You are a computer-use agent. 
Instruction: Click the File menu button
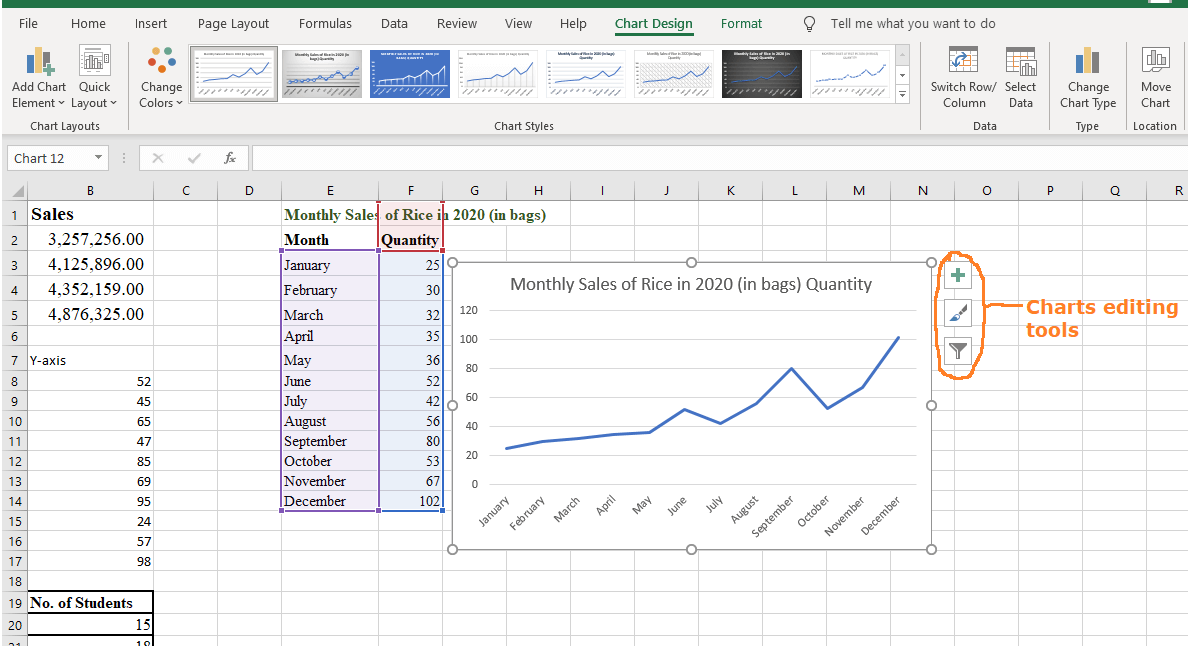pos(27,23)
